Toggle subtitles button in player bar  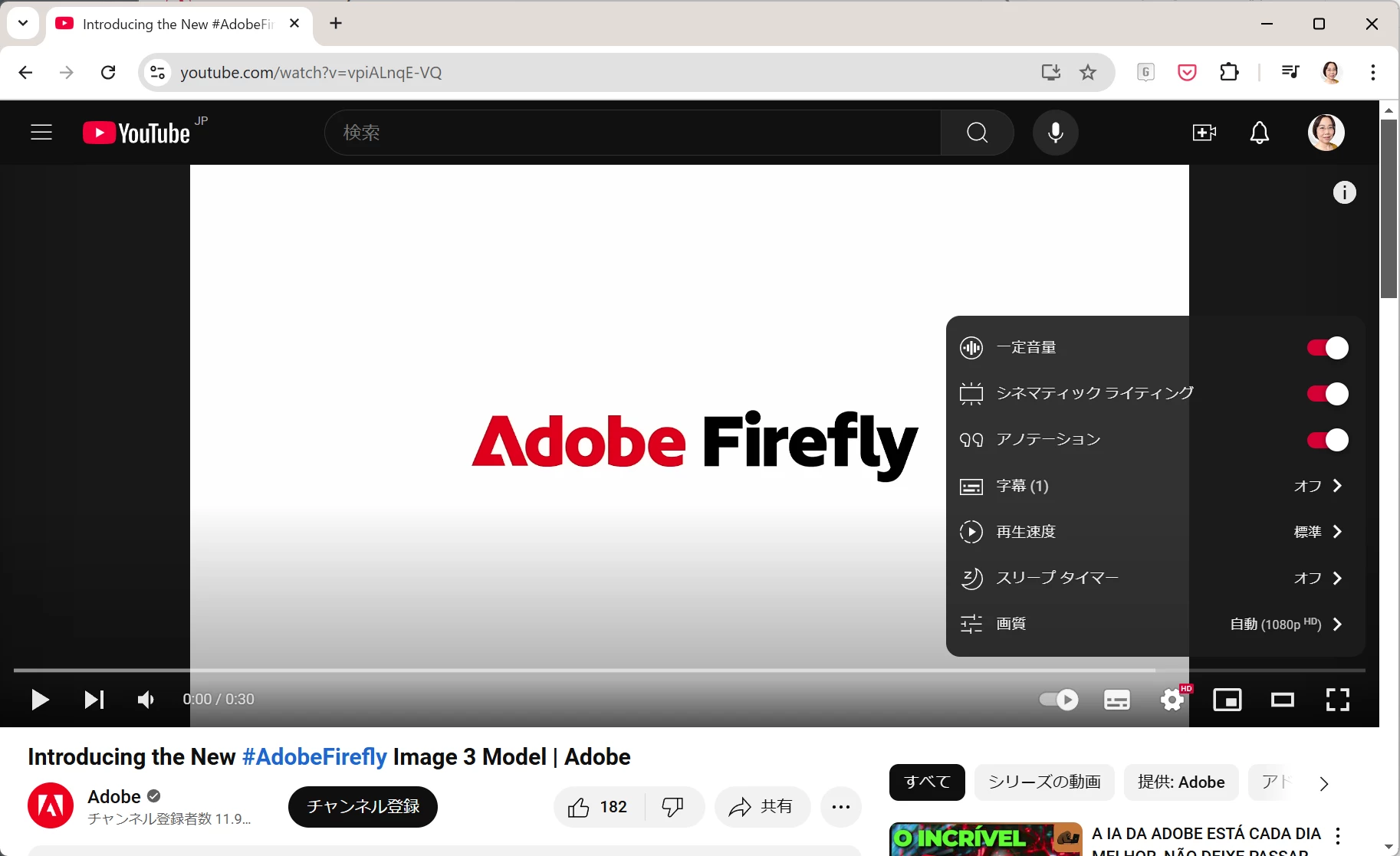click(1117, 700)
